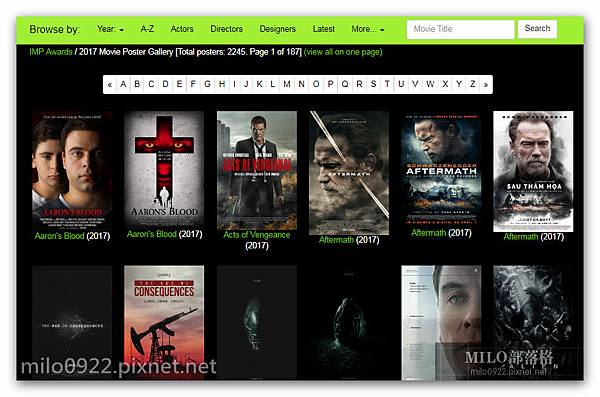Jump to letter Q in alphabet bar
This screenshot has height=397, width=600.
coord(345,84)
